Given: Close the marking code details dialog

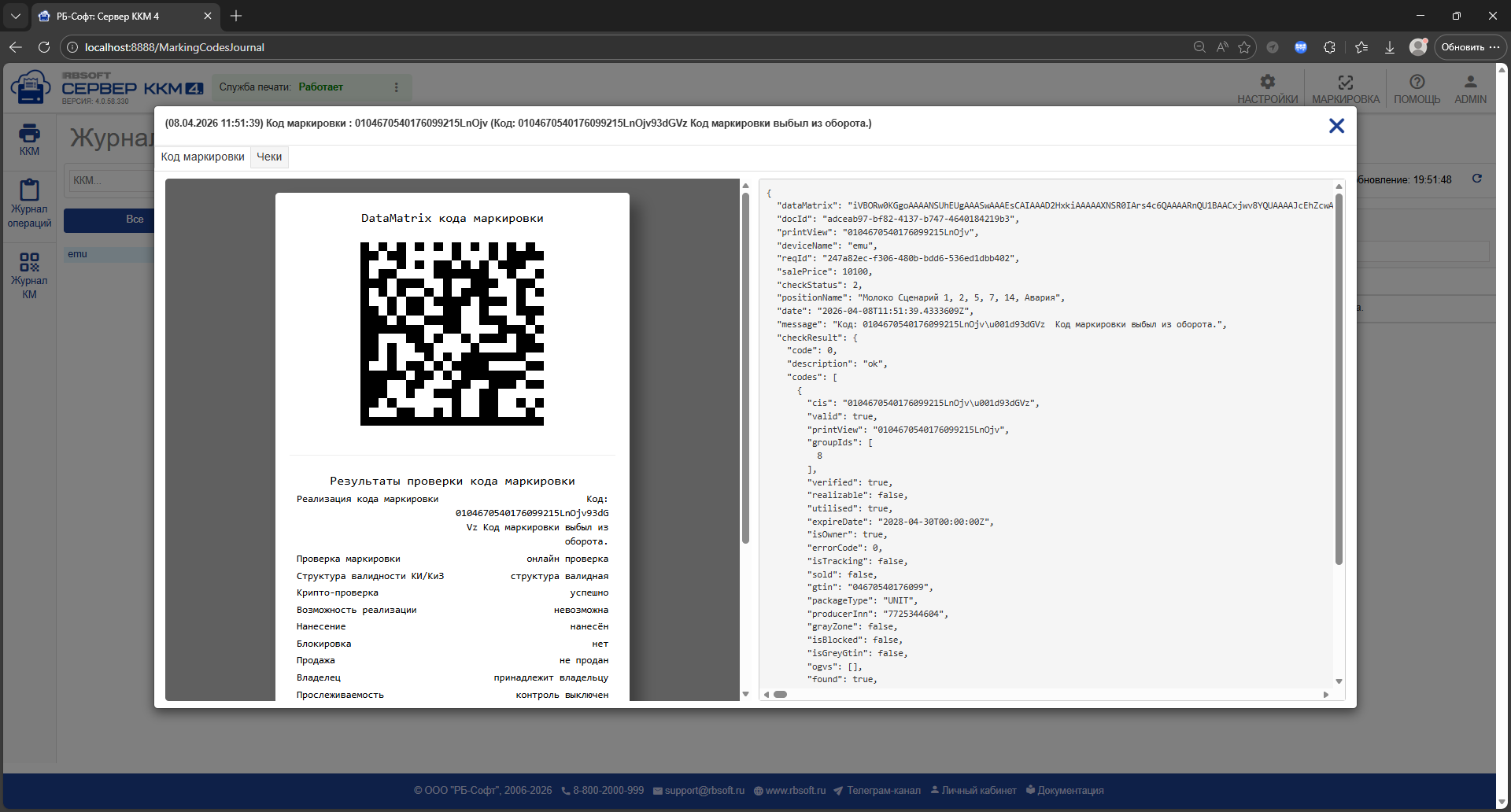Looking at the screenshot, I should click(1336, 126).
